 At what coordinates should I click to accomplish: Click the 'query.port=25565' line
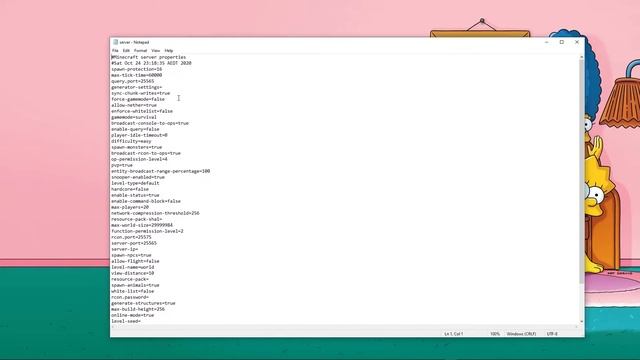pos(133,81)
